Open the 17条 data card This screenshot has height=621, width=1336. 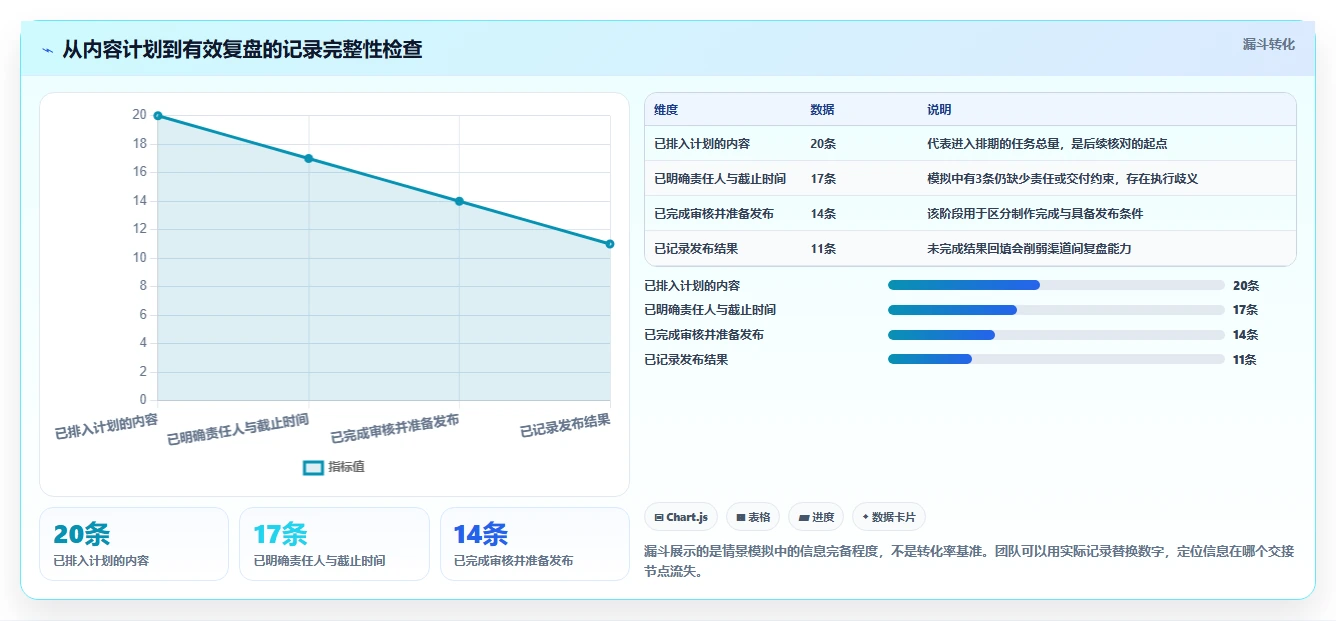(334, 544)
